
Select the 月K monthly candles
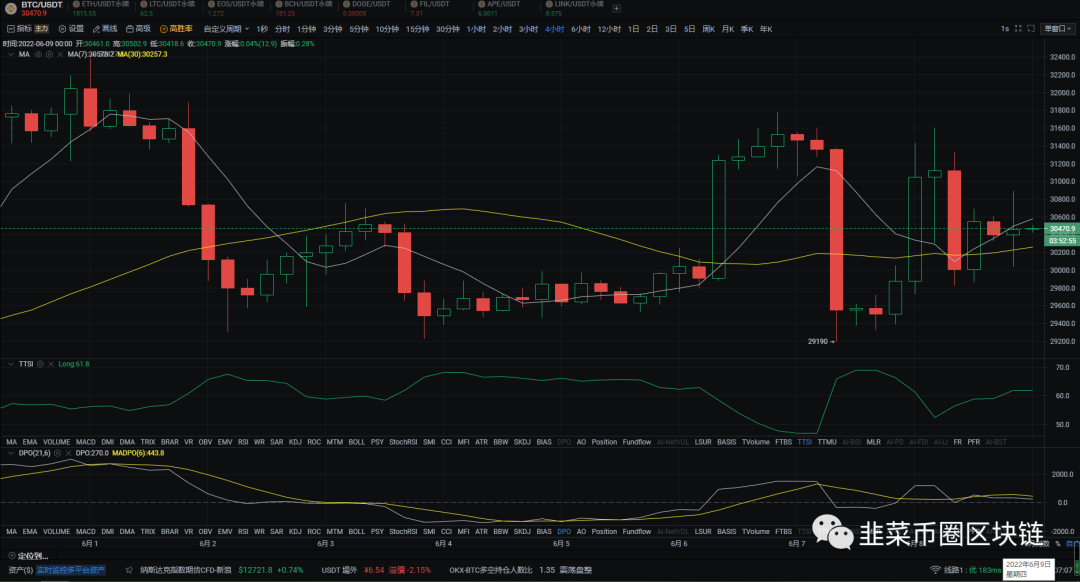[x=727, y=29]
